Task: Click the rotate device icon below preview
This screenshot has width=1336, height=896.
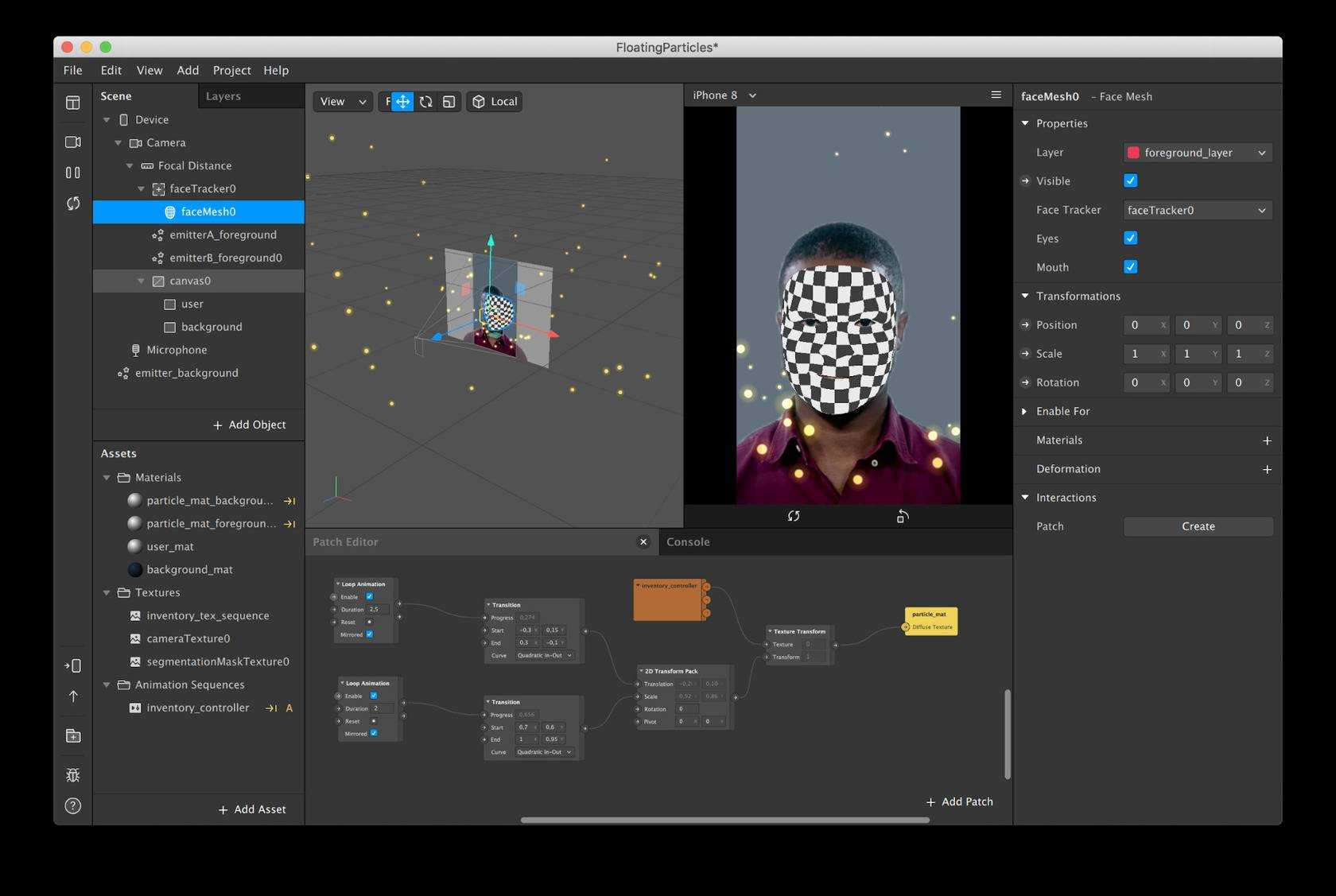Action: tap(902, 517)
